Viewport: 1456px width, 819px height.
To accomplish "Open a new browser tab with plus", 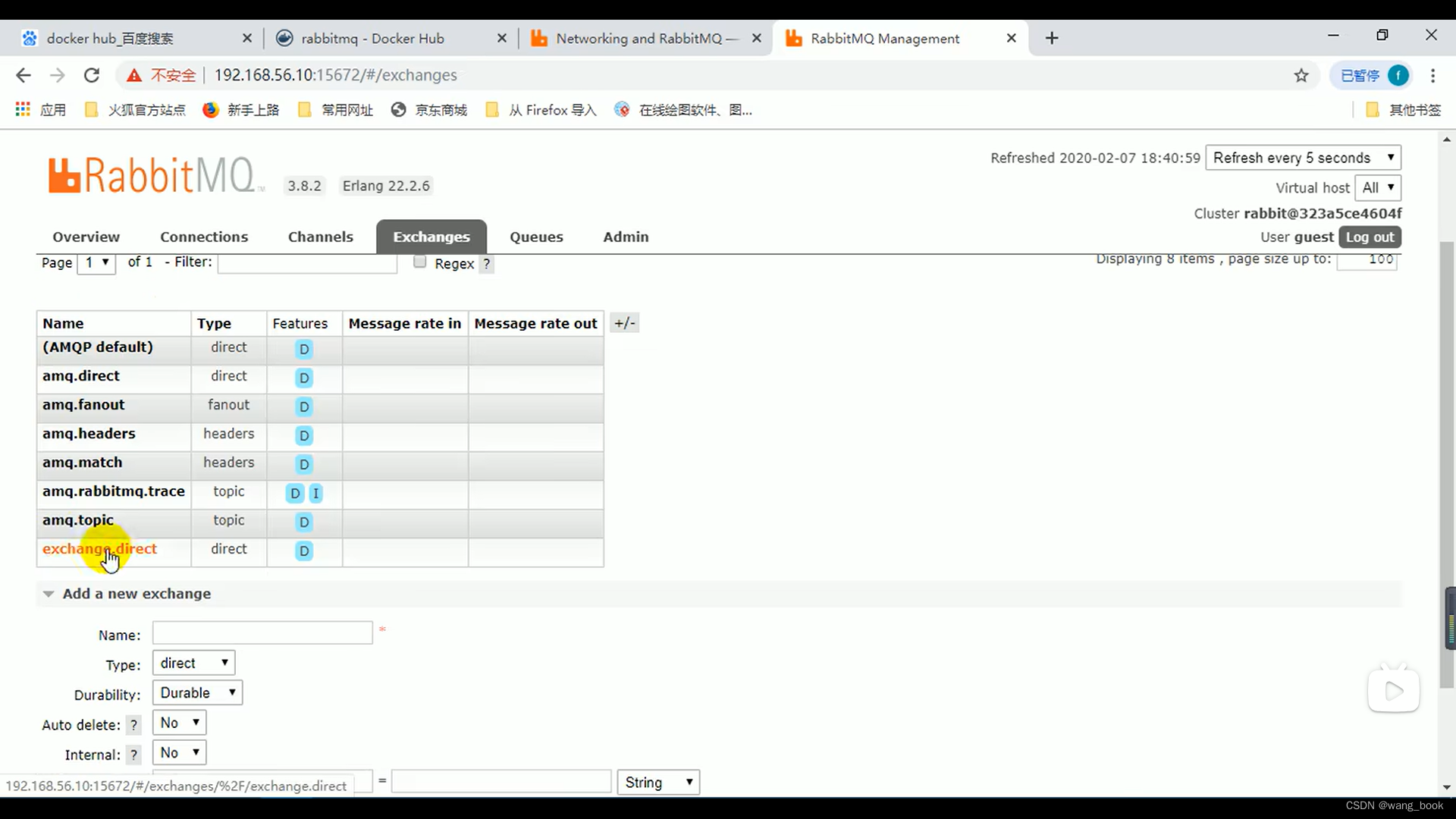I will pos(1052,38).
